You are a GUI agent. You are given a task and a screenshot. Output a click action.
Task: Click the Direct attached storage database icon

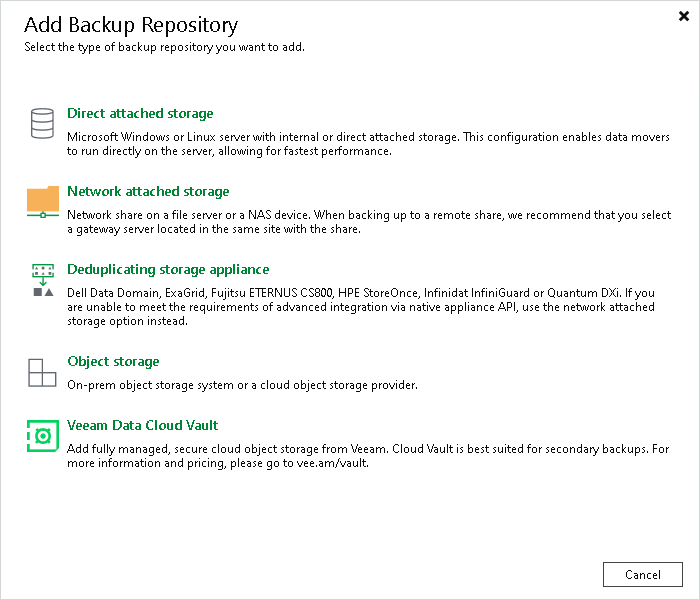point(42,124)
